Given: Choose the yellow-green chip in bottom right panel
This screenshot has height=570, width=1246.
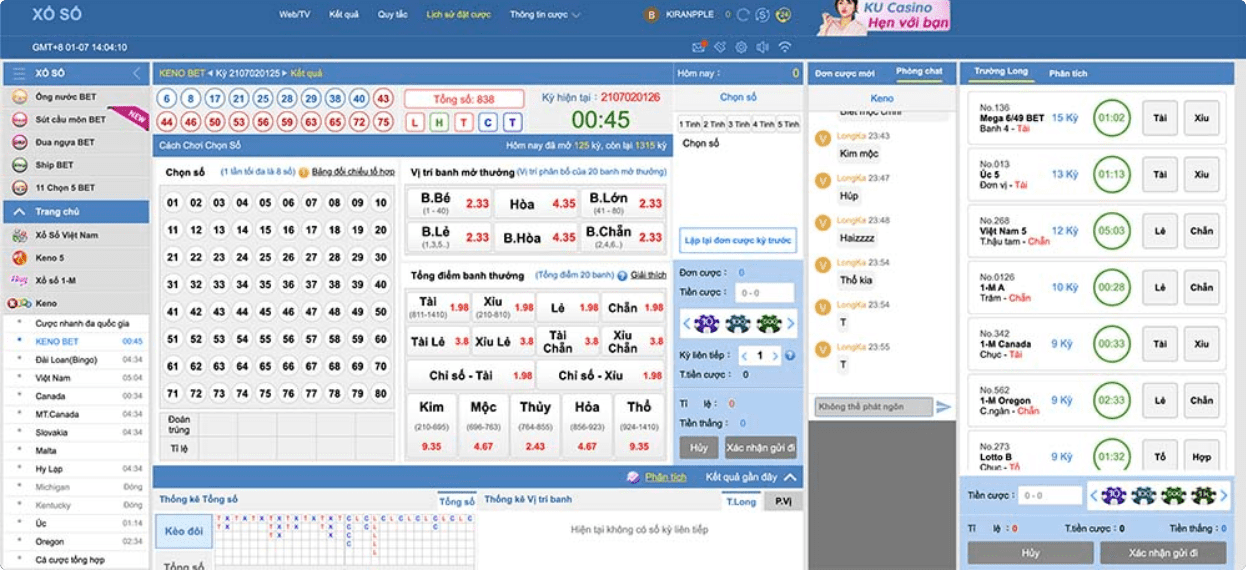Looking at the screenshot, I should coord(1204,495).
